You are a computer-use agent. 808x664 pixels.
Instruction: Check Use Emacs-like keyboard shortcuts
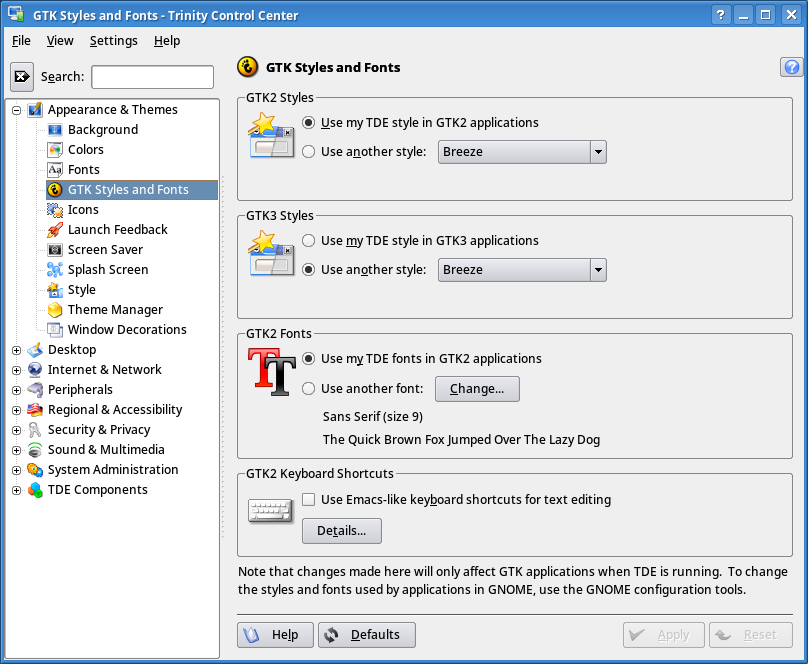click(309, 499)
